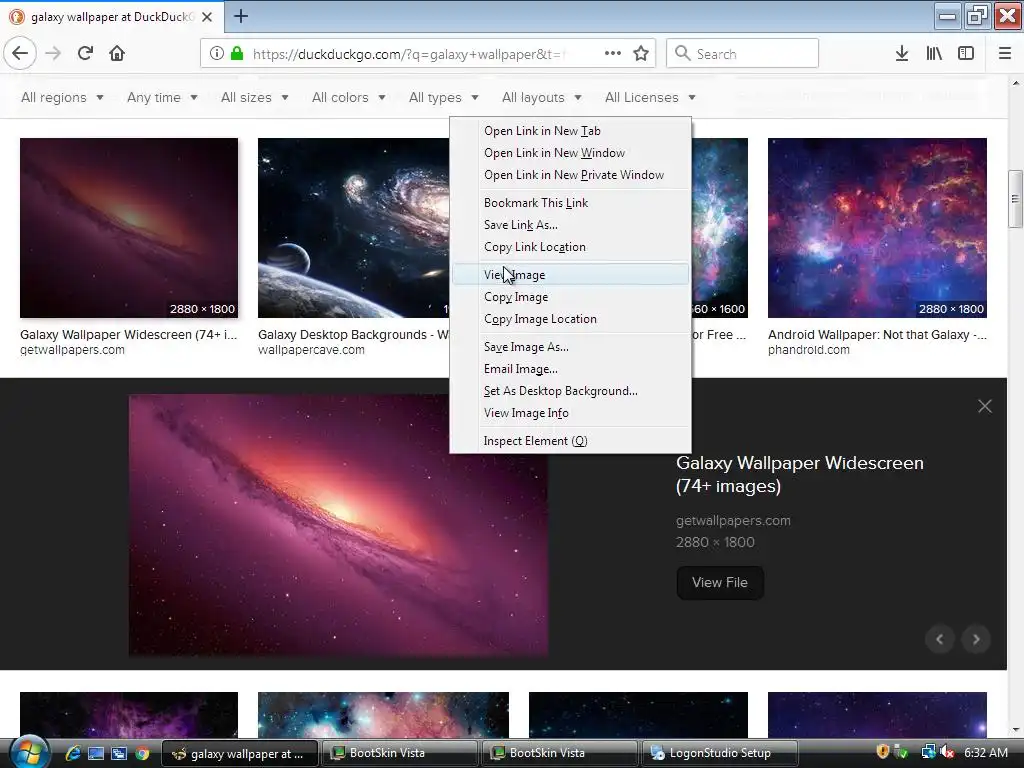Image resolution: width=1024 pixels, height=768 pixels.
Task: Open Galaxy Wallpaper Widescreen title under first thumbnail
Action: [129, 334]
